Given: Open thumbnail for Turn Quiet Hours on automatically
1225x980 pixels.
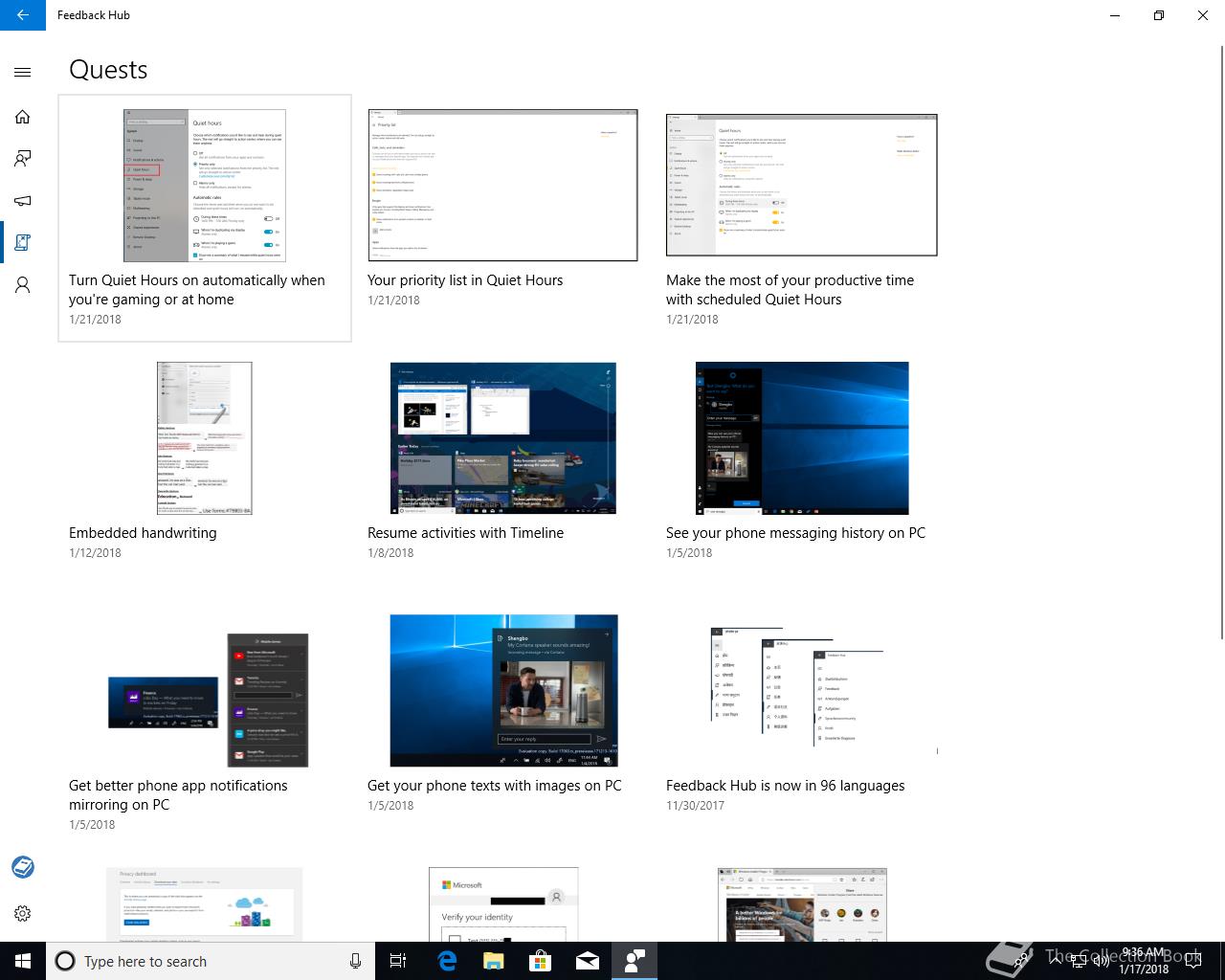Looking at the screenshot, I should pyautogui.click(x=205, y=186).
